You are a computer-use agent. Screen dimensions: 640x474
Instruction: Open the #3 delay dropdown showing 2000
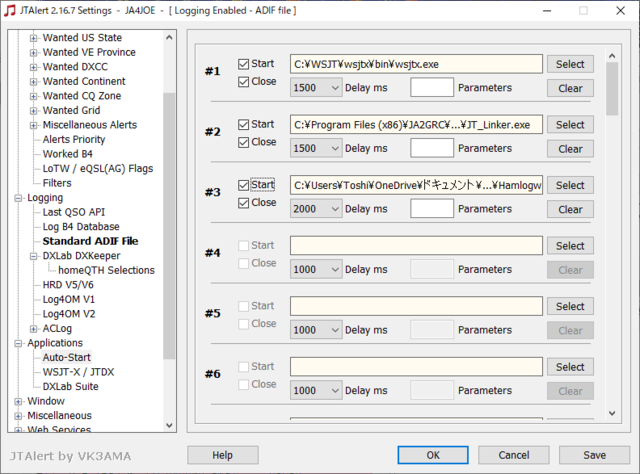point(316,209)
